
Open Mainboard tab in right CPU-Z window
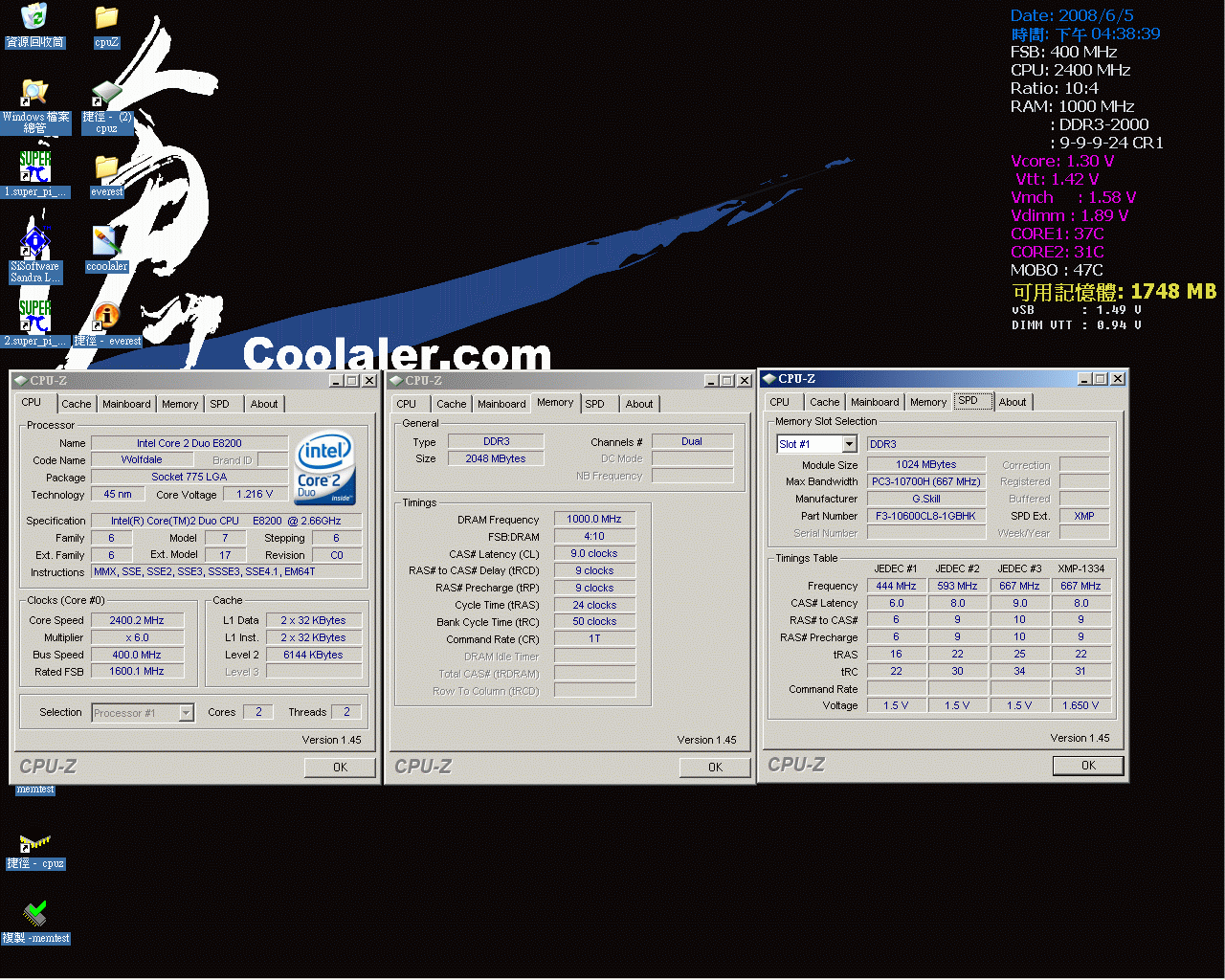click(x=875, y=402)
